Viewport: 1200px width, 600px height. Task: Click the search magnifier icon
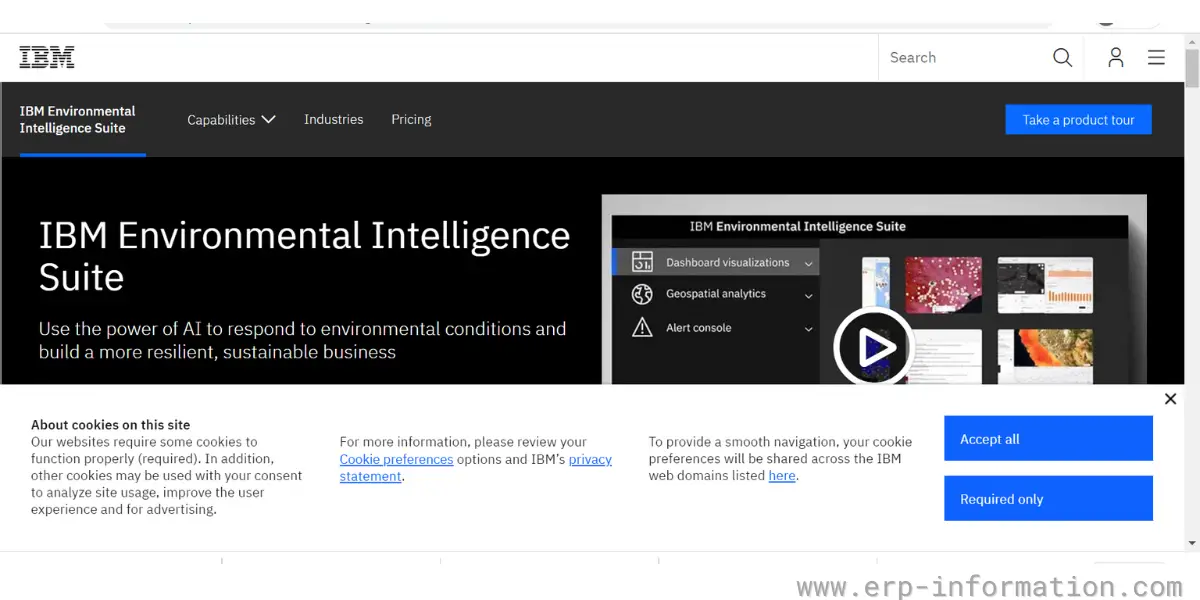(x=1062, y=58)
